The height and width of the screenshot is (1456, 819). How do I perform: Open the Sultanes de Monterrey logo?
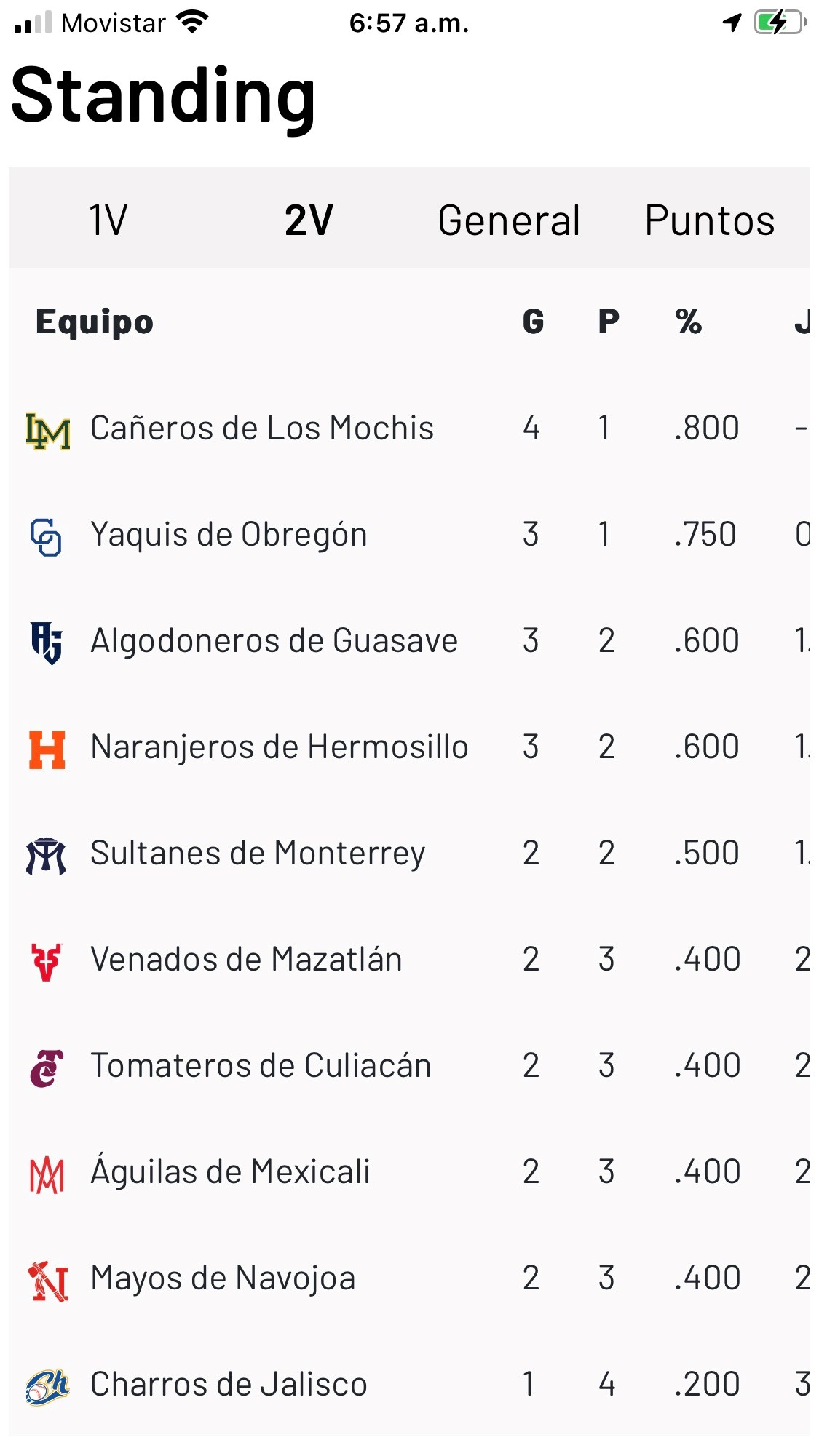tap(47, 856)
